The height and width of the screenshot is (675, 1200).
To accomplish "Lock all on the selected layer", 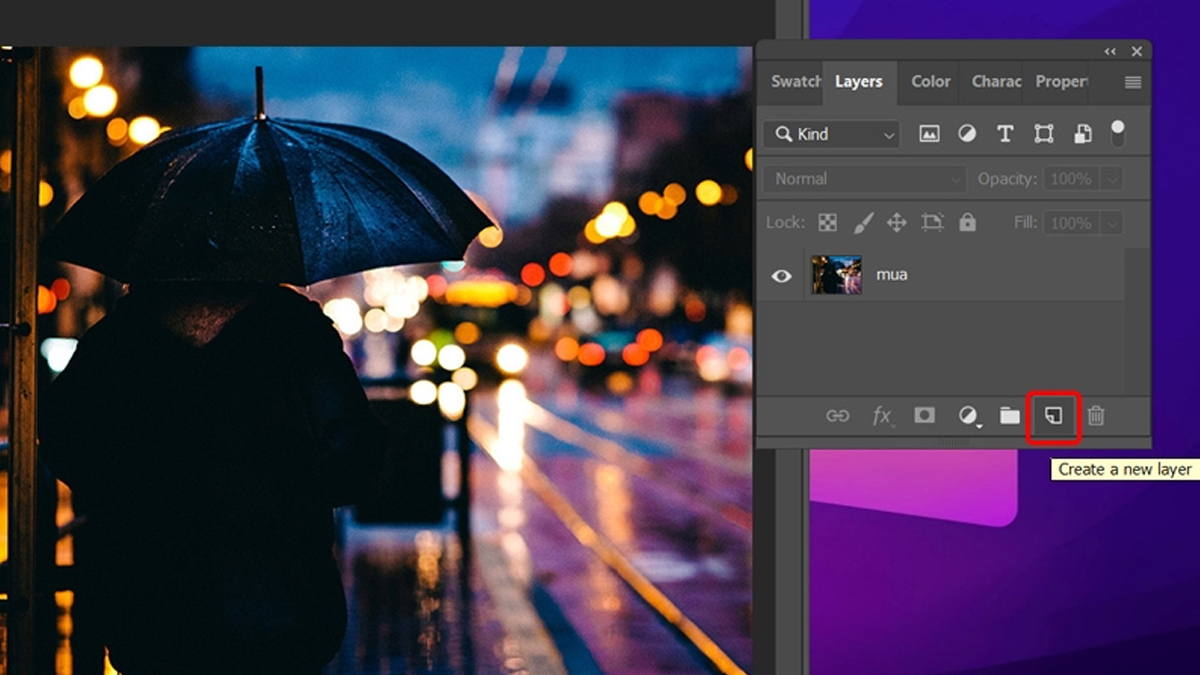I will [967, 222].
